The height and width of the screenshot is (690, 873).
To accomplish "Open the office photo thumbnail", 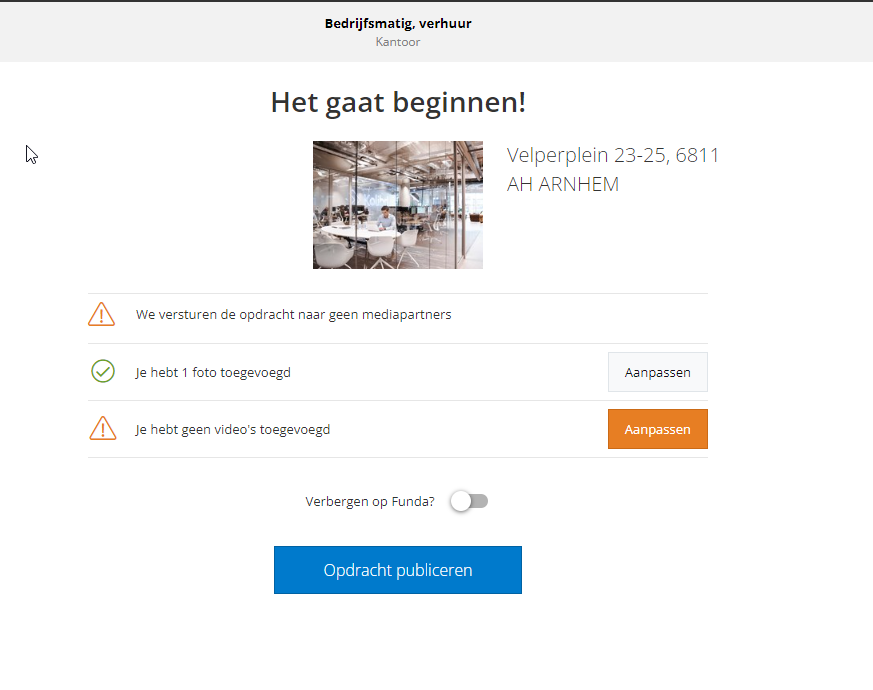I will pos(398,205).
